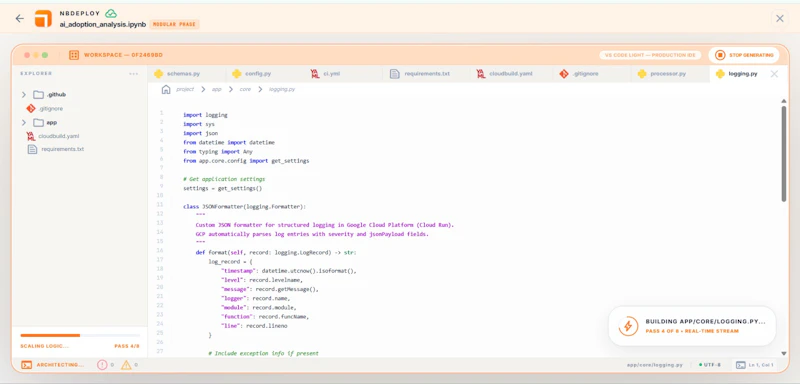800x384 pixels.
Task: Click the 'settings = get_settings()' code line
Action: click(222, 188)
